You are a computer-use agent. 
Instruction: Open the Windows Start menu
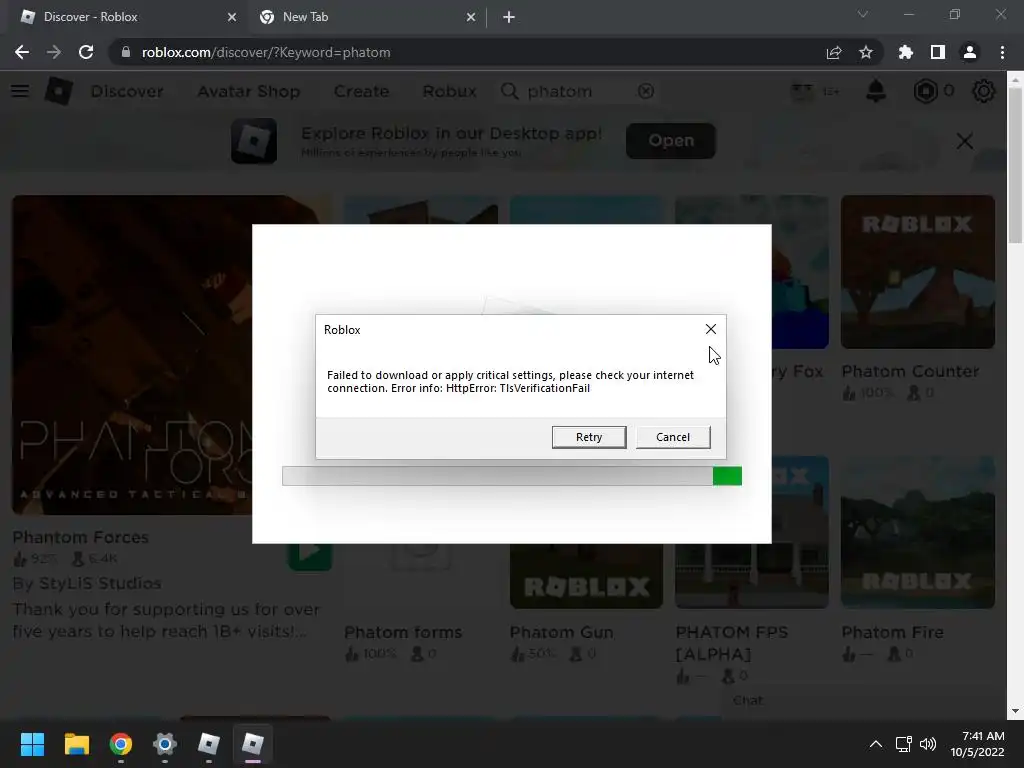tap(32, 744)
